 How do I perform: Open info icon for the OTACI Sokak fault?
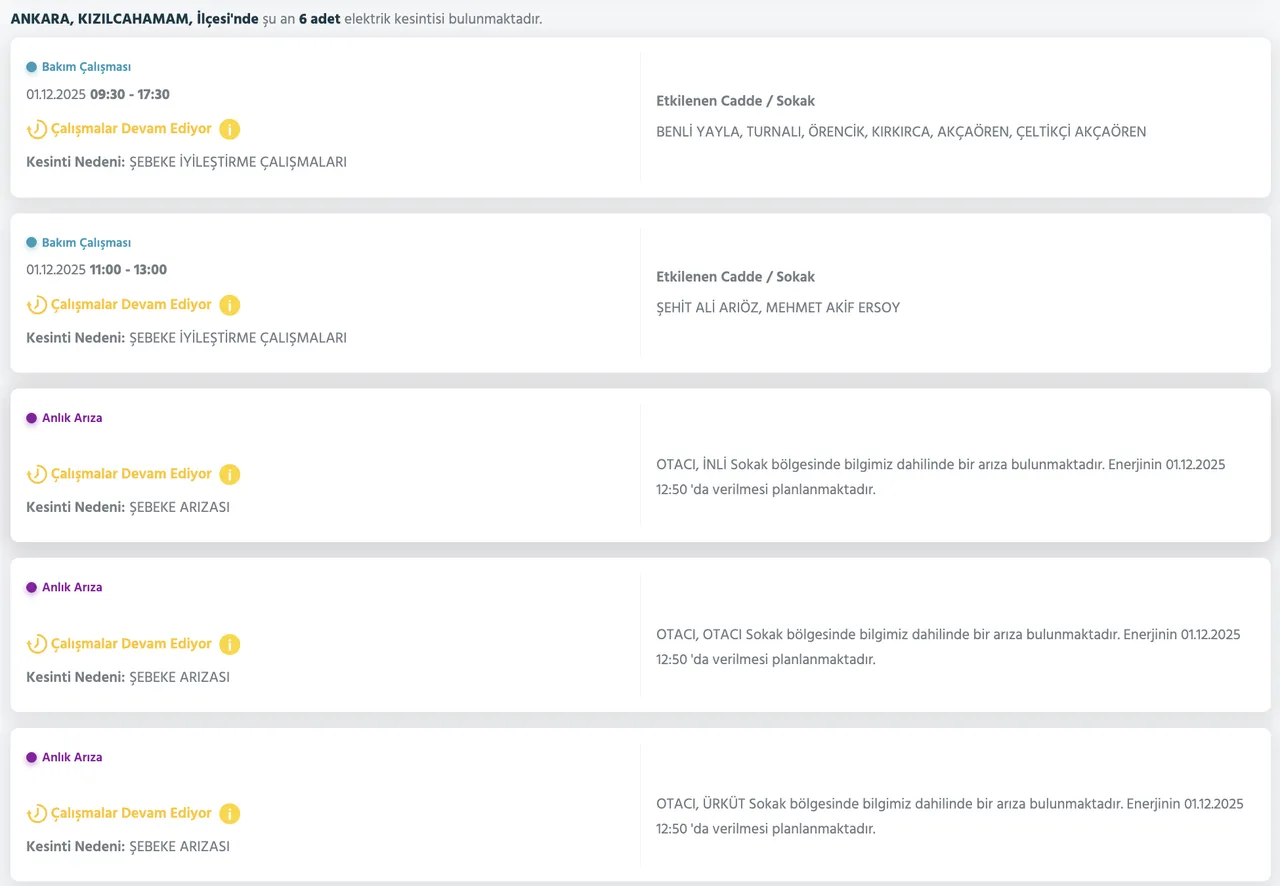click(x=229, y=644)
